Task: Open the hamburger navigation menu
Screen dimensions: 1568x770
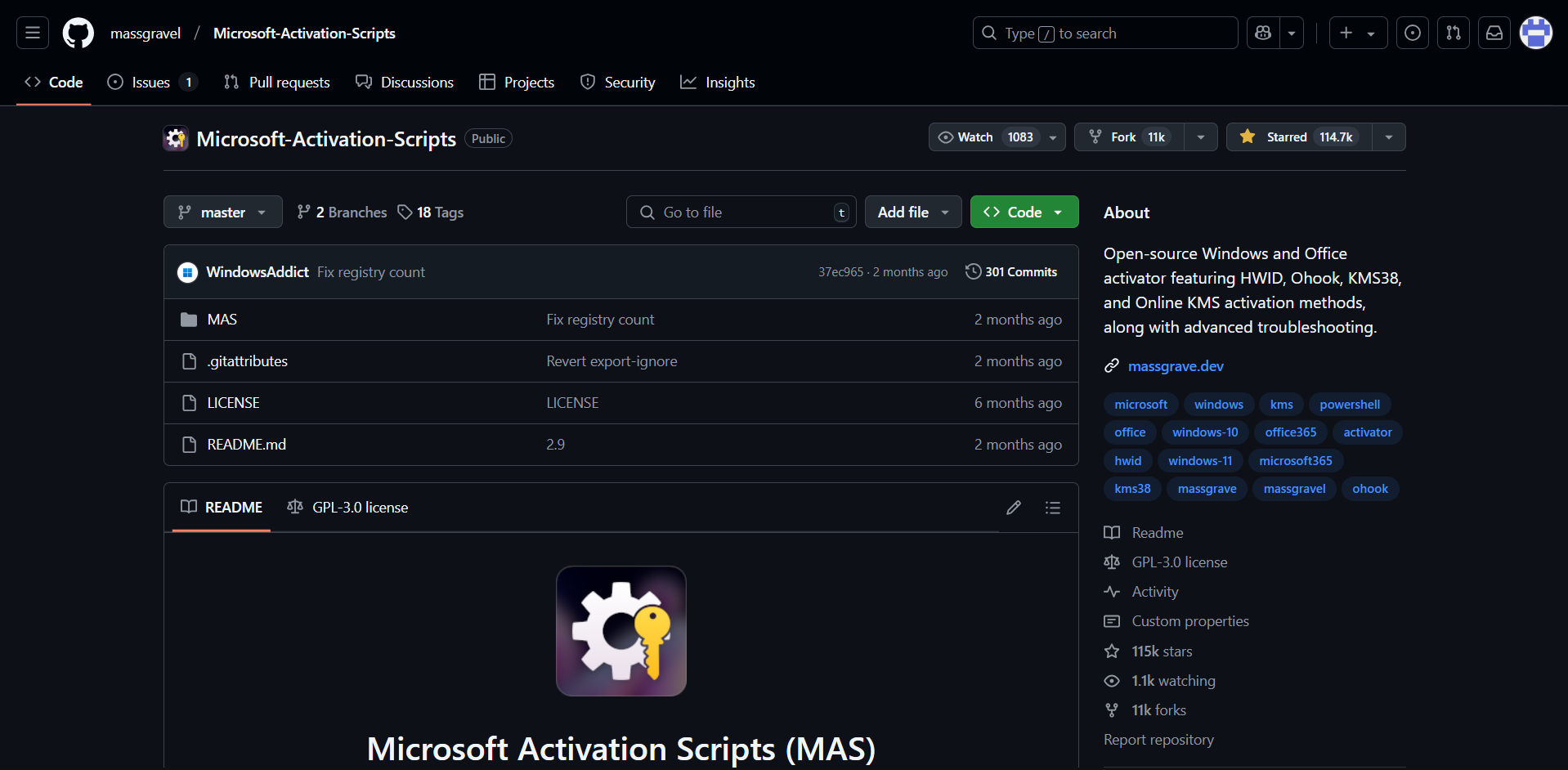Action: pos(33,34)
